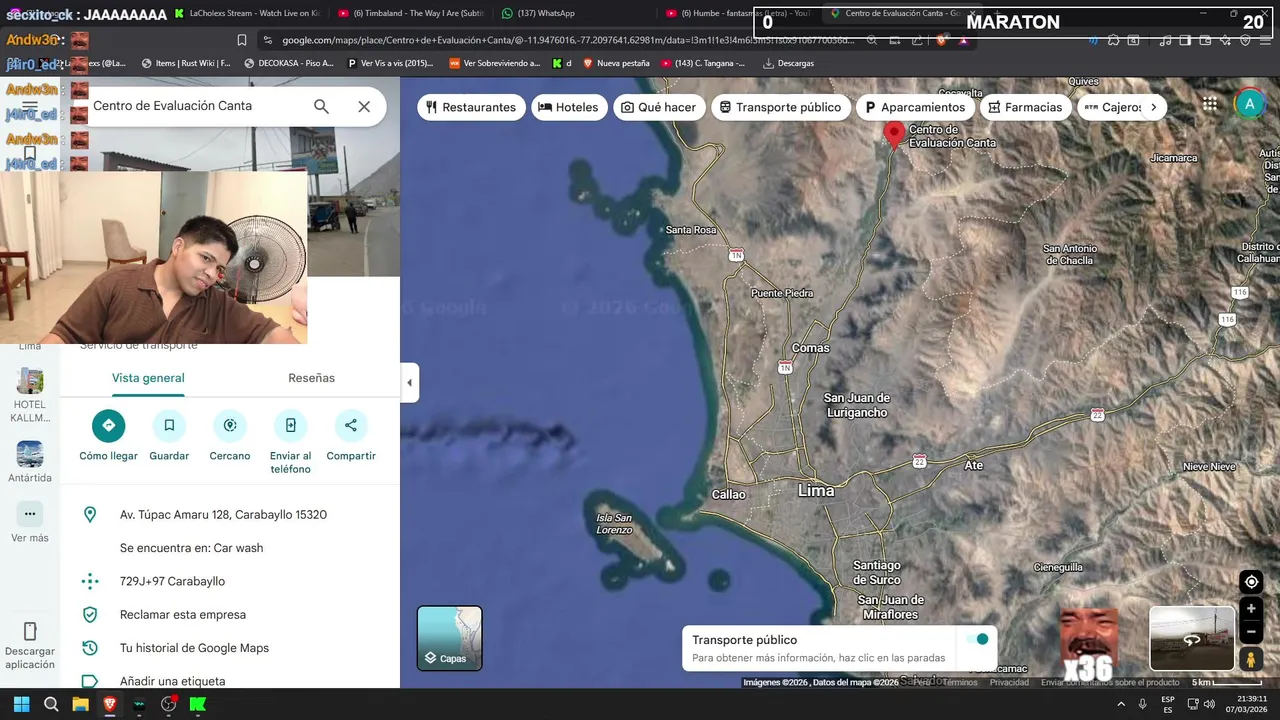This screenshot has width=1280, height=720.
Task: Open the Street View preview thumbnail
Action: [1192, 638]
